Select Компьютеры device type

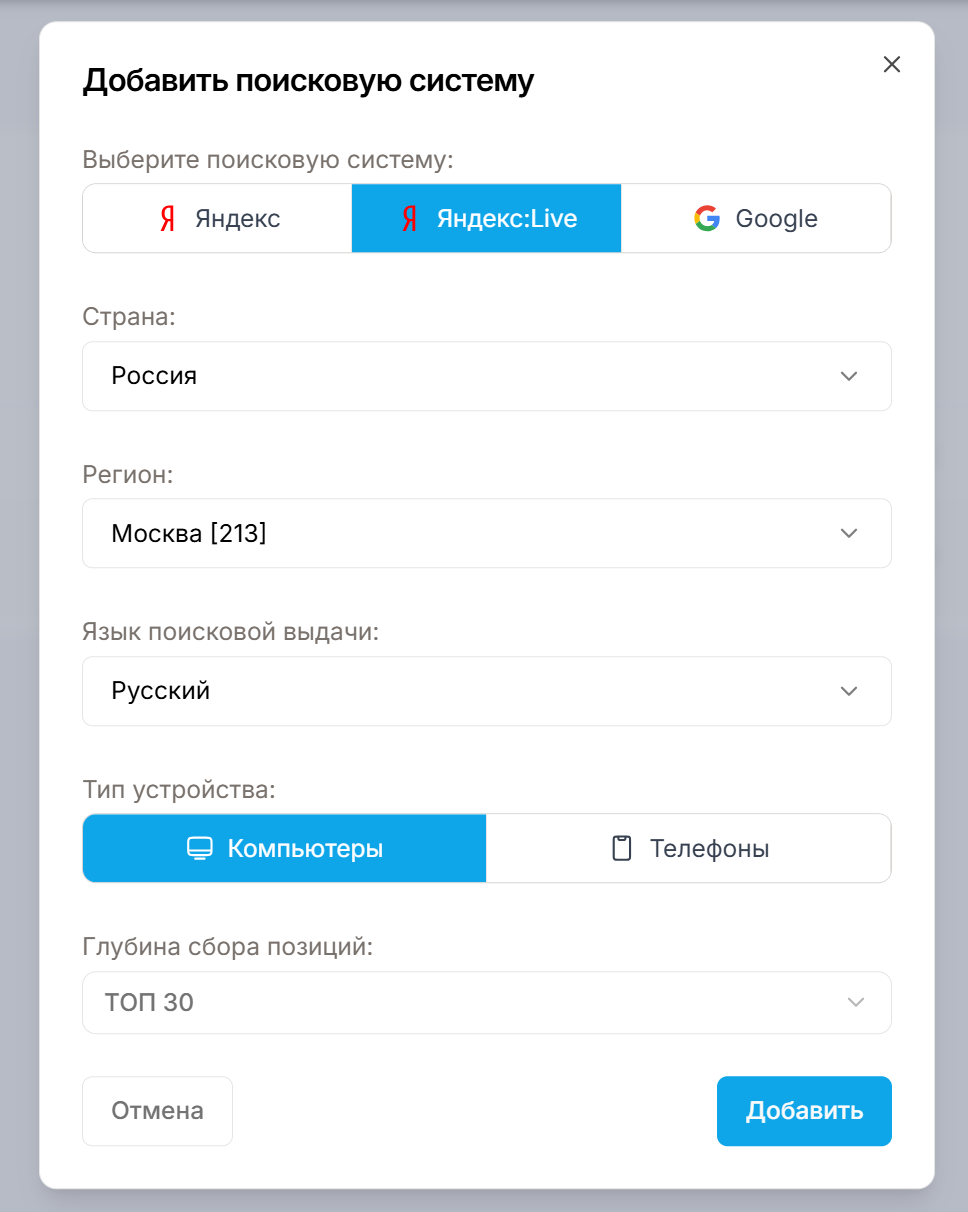click(284, 849)
